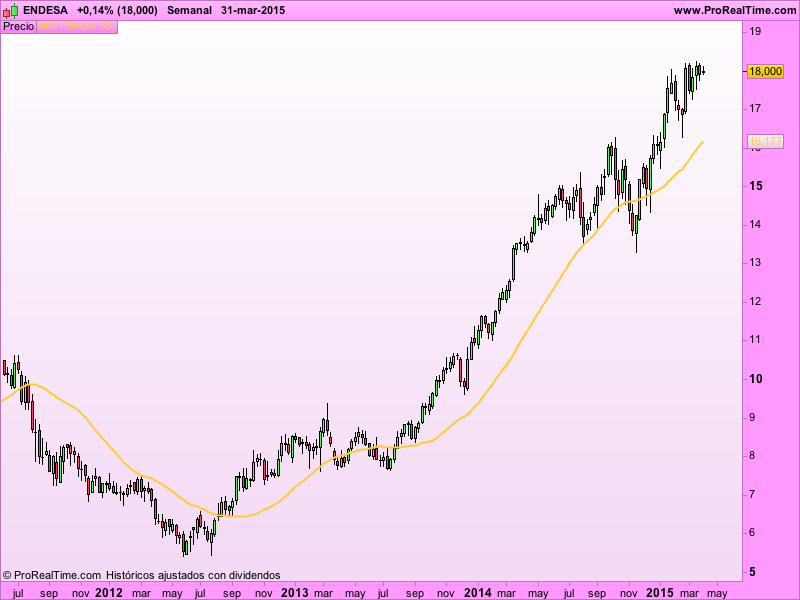Viewport: 800px width, 600px height.
Task: Click the 5 price axis label
Action: pos(753,572)
